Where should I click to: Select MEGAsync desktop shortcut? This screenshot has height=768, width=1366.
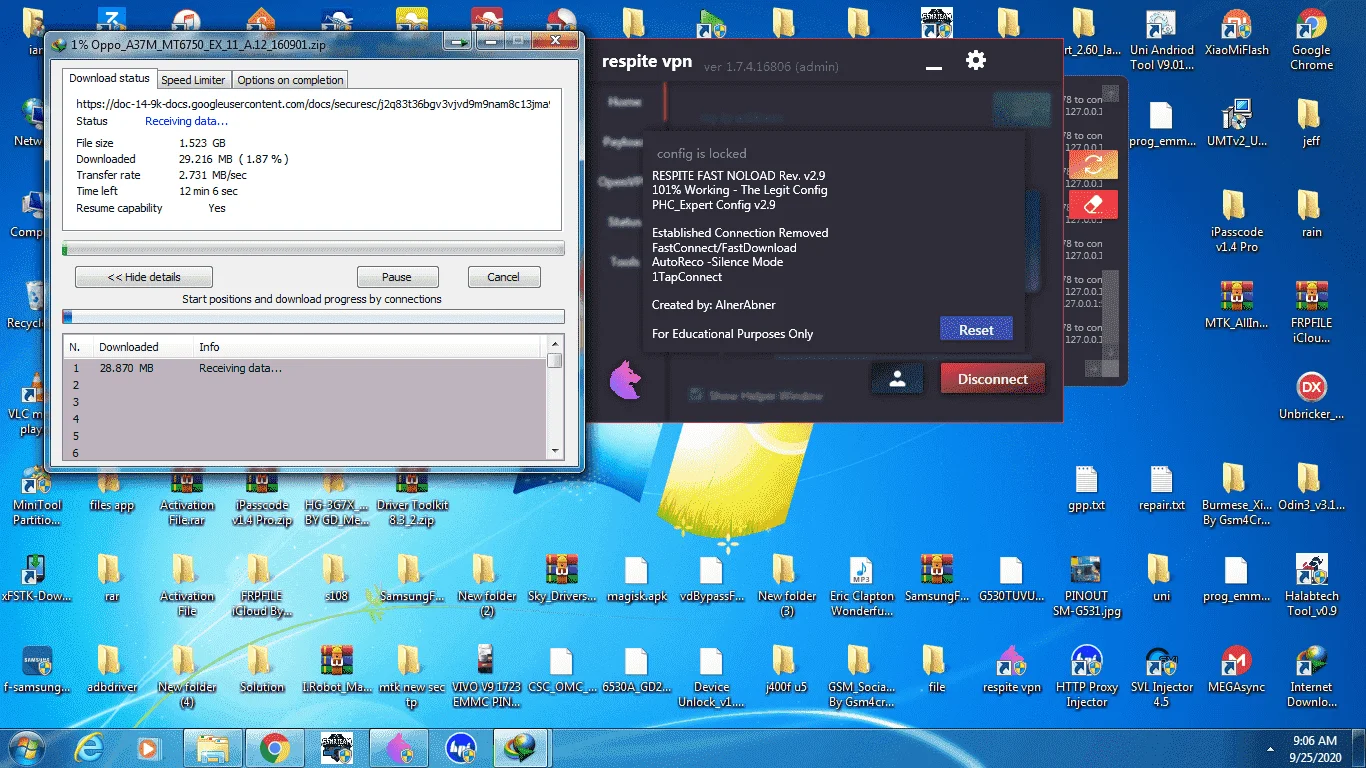(x=1236, y=670)
